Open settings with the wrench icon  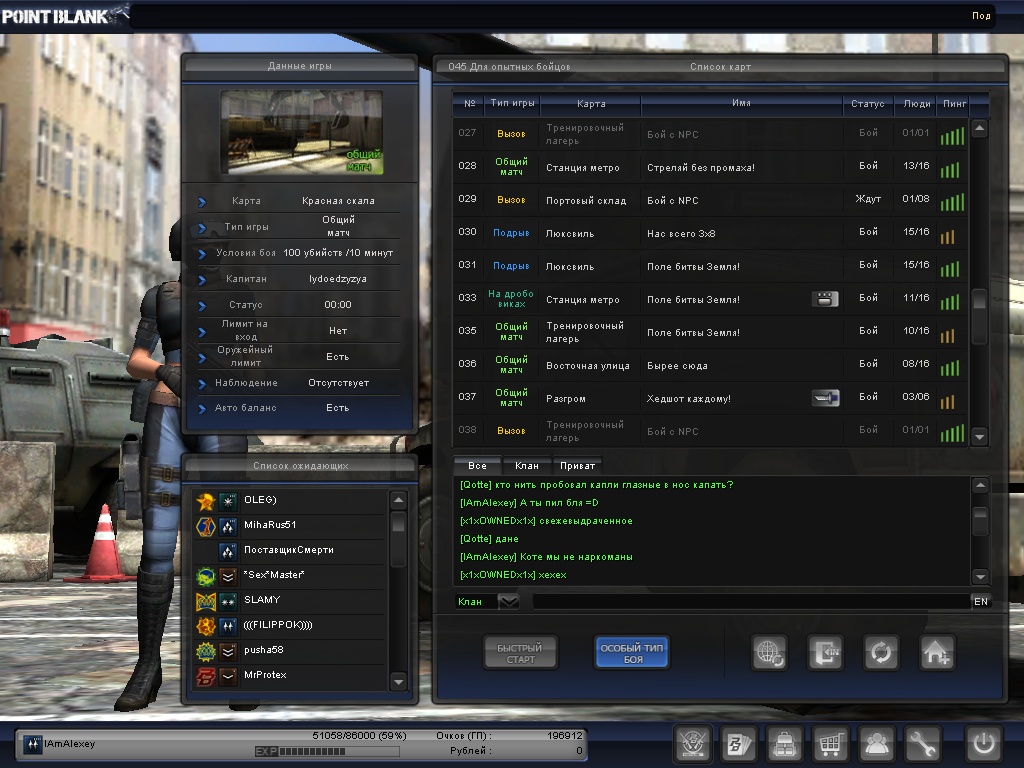point(923,744)
